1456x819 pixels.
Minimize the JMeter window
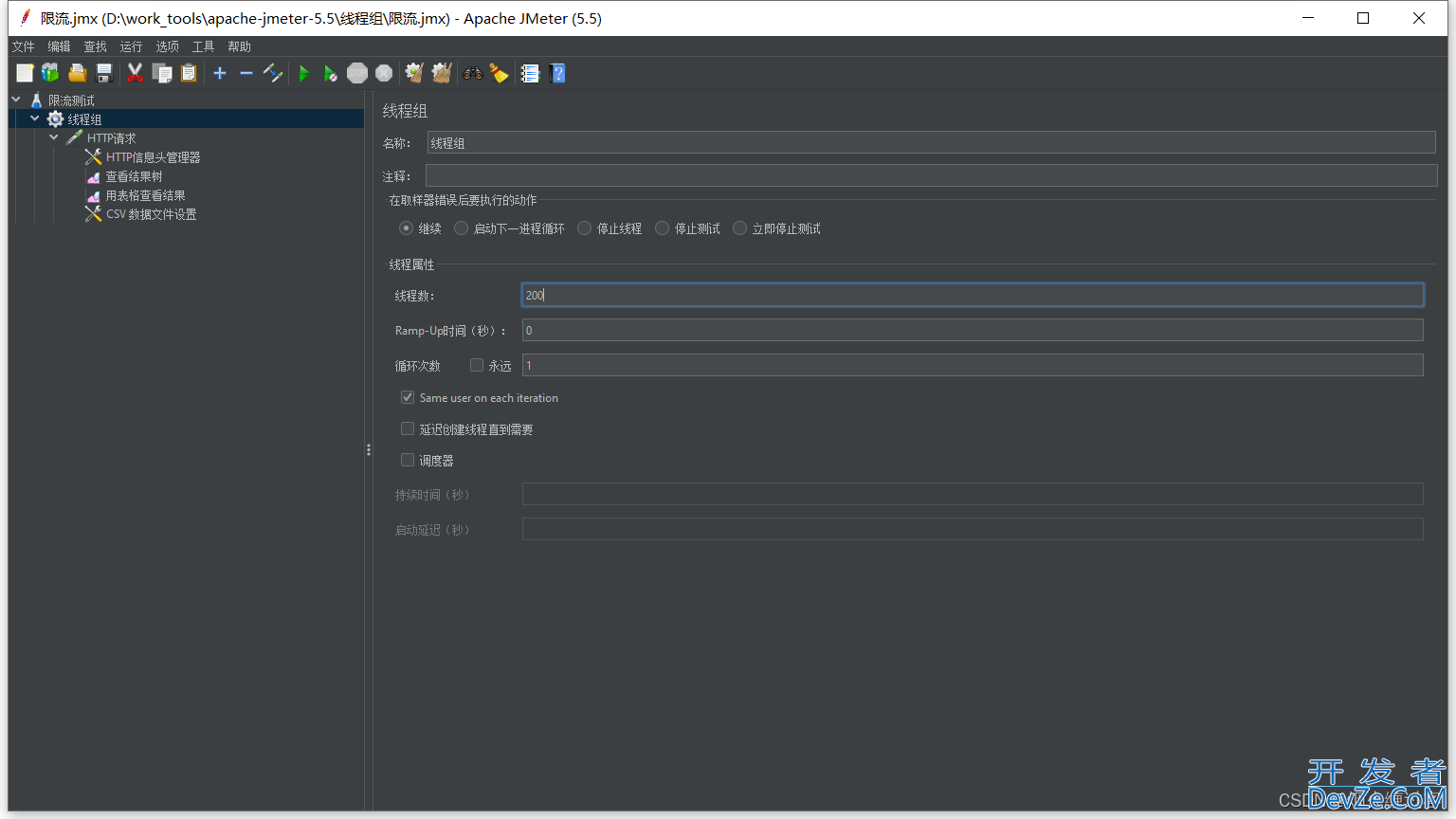1308,18
